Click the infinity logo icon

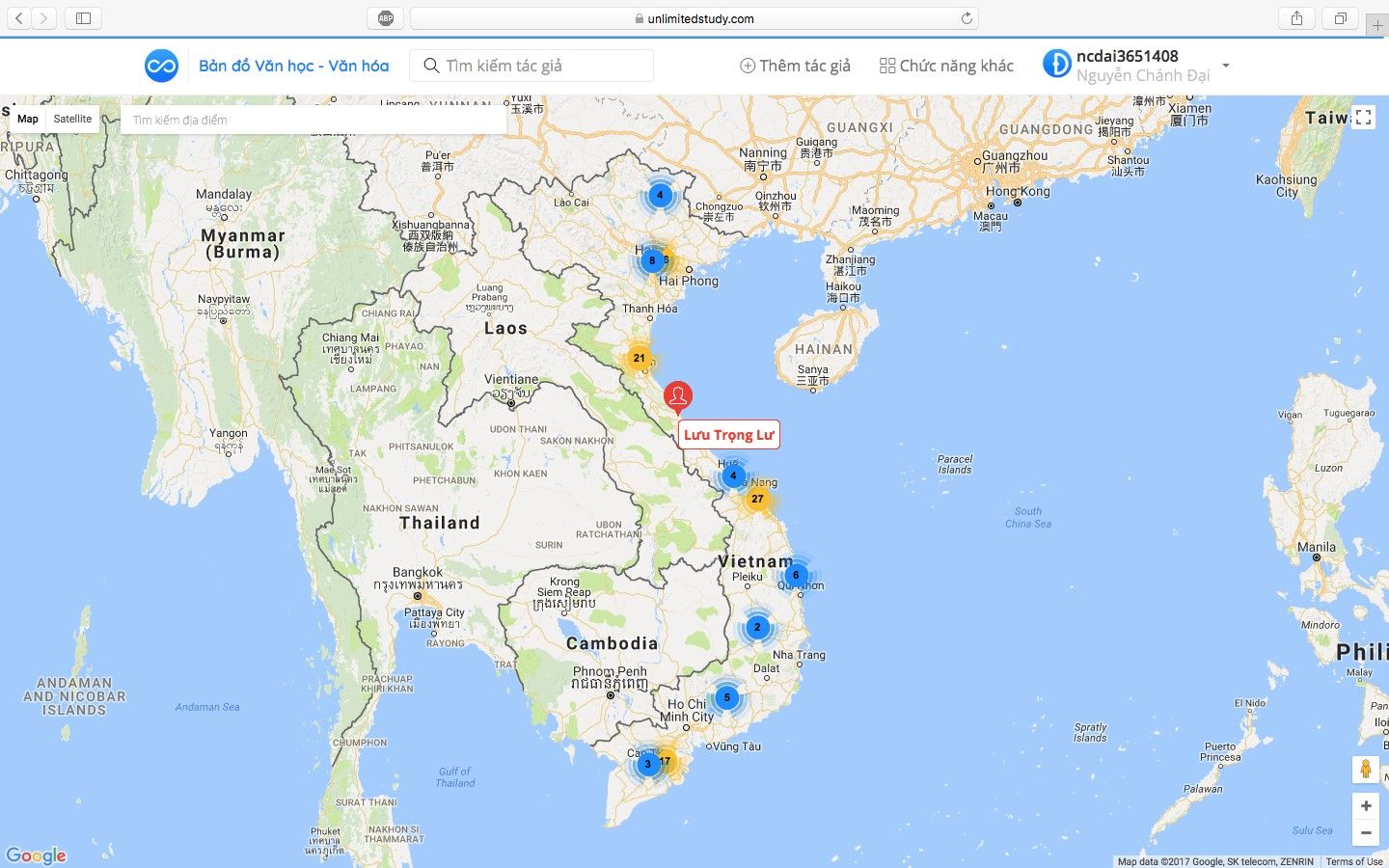coord(161,66)
